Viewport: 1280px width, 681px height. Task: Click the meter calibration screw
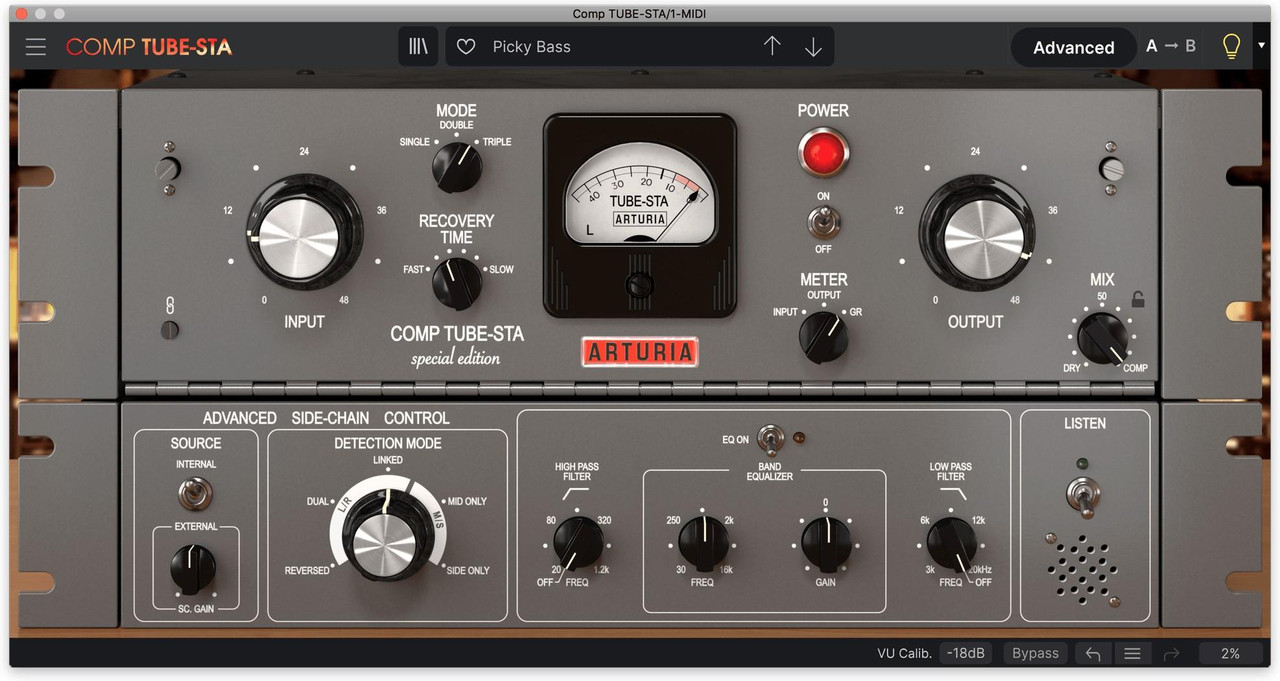(640, 286)
